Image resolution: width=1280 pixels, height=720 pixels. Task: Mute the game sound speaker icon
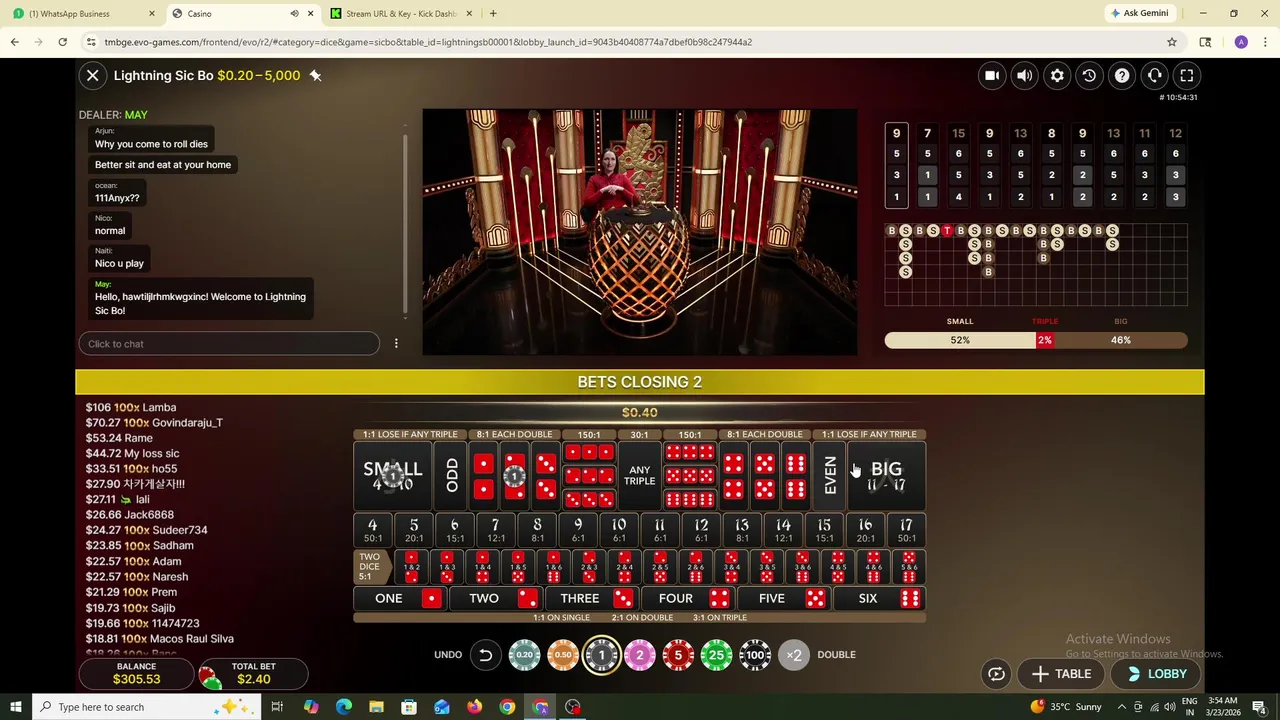1024,75
